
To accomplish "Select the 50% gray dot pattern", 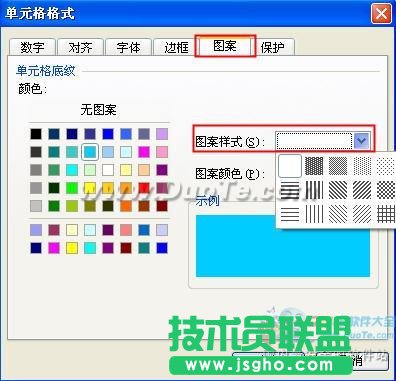I will pos(338,166).
